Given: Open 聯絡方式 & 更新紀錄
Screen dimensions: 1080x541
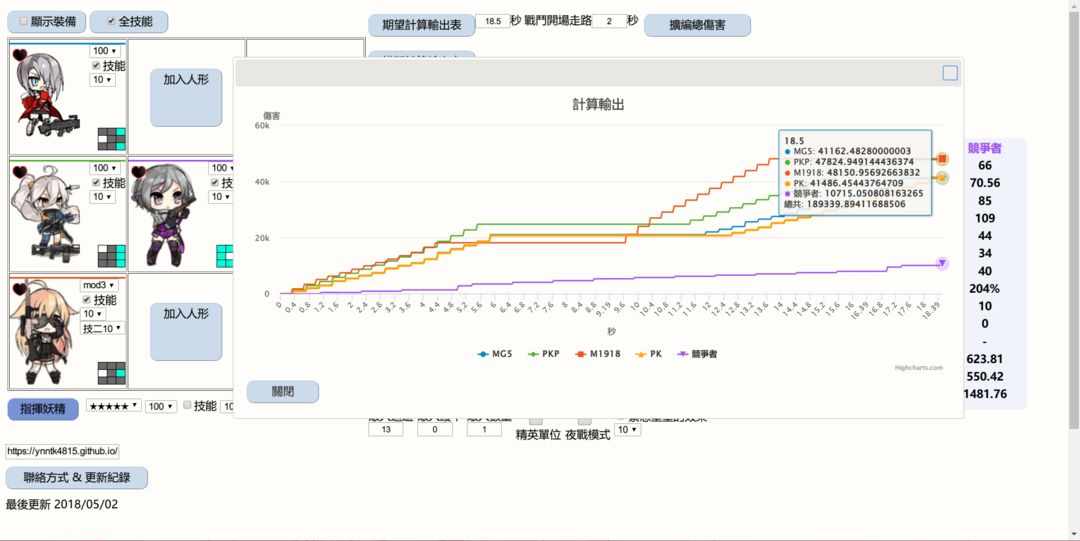Looking at the screenshot, I should [x=76, y=478].
